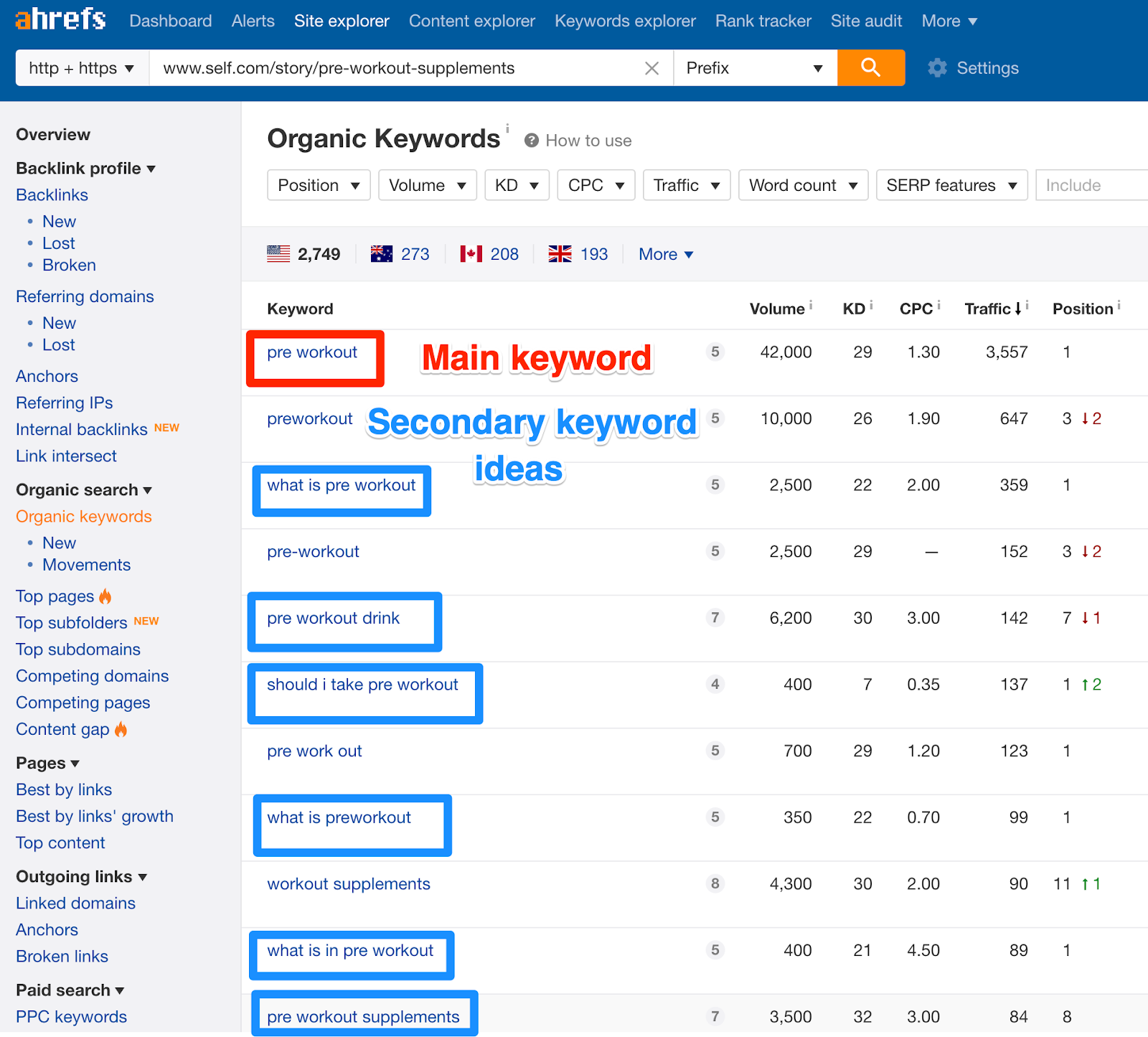Click the Ahrefs logo
Screen dimensions: 1148x1037
pyautogui.click(x=60, y=19)
